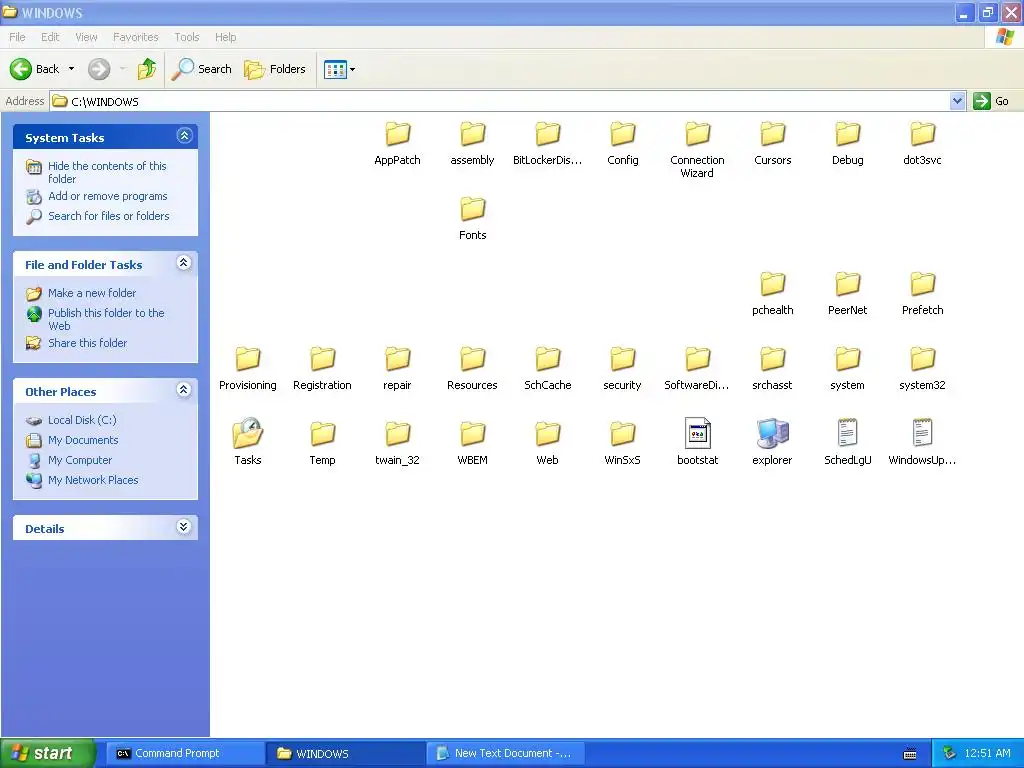Click the system tray clock

tap(987, 754)
